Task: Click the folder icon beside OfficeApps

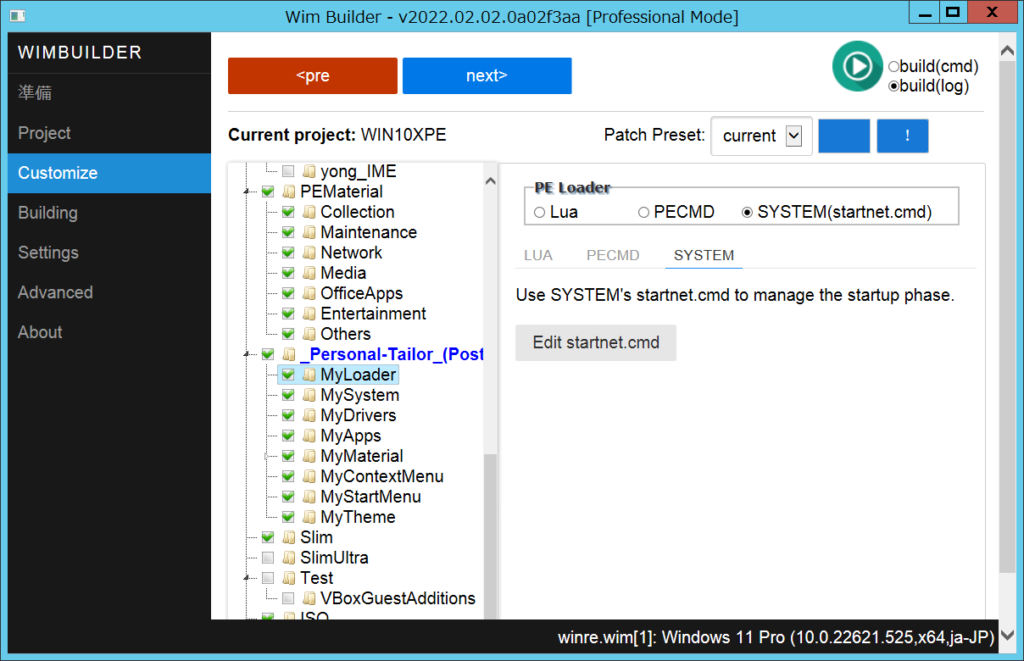Action: 309,294
